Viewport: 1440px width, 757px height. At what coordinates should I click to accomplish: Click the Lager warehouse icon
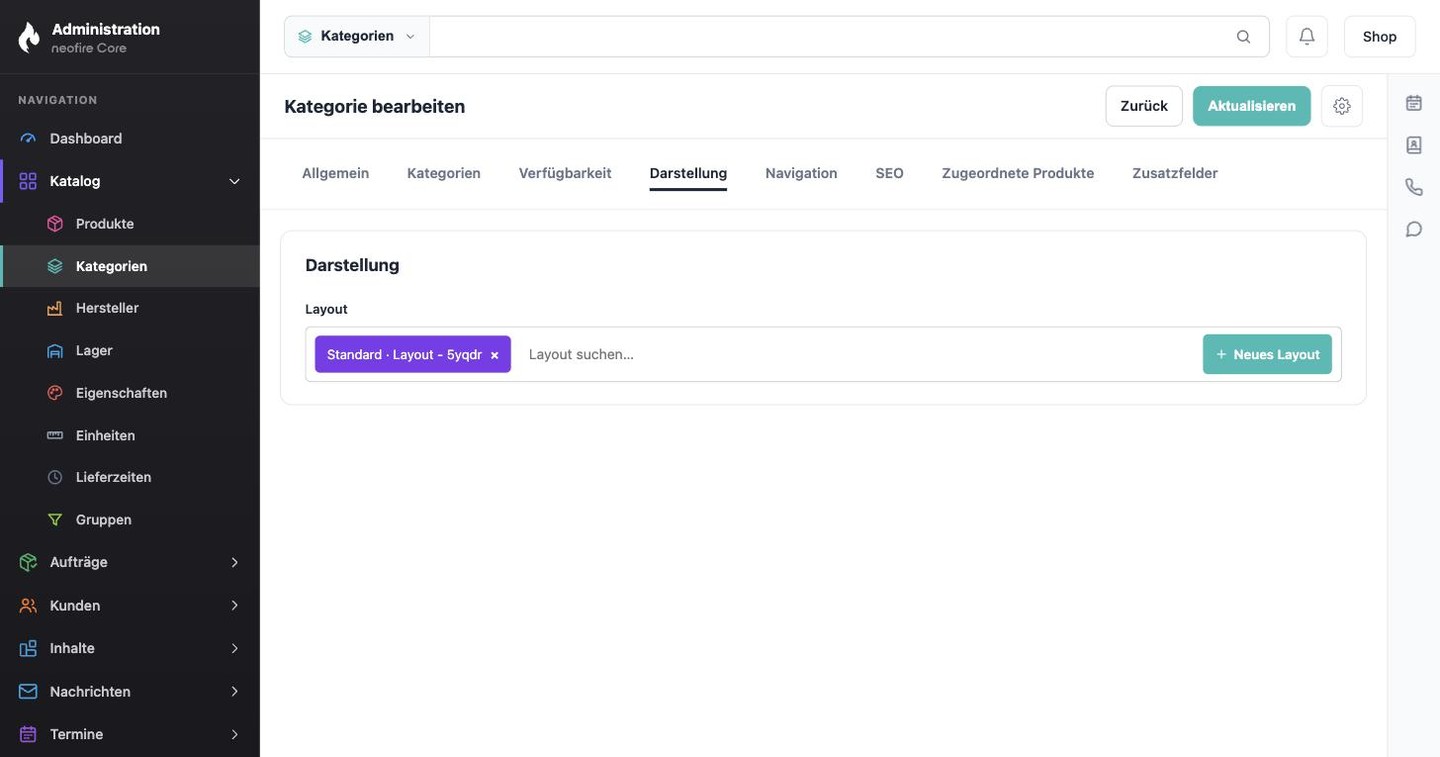pos(55,351)
